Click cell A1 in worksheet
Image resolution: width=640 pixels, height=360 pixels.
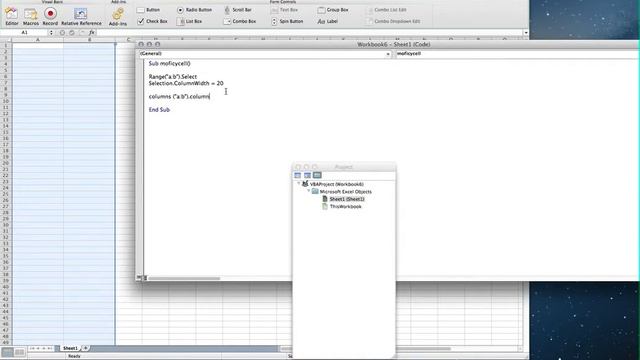click(x=38, y=46)
